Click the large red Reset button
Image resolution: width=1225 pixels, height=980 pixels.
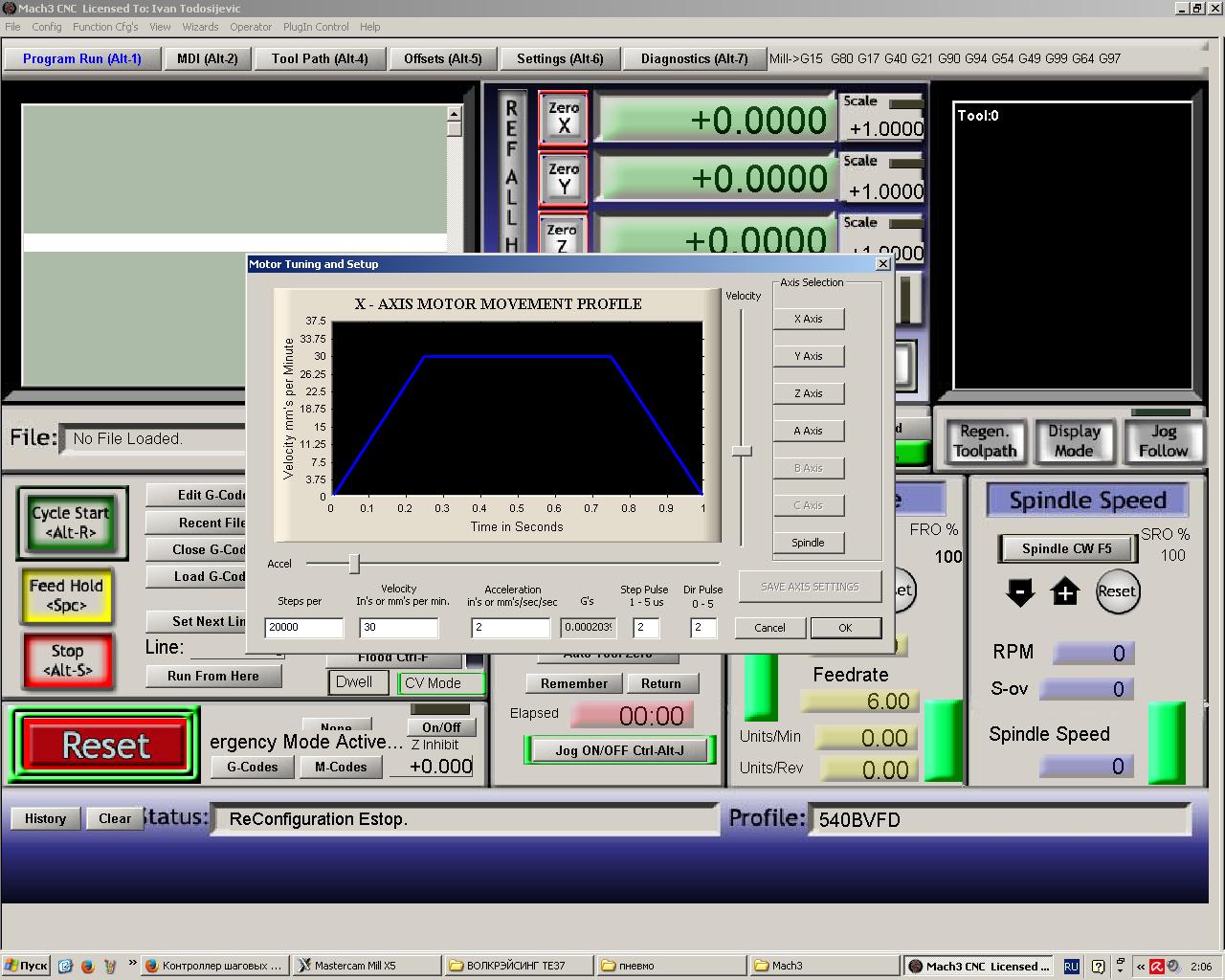coord(105,746)
